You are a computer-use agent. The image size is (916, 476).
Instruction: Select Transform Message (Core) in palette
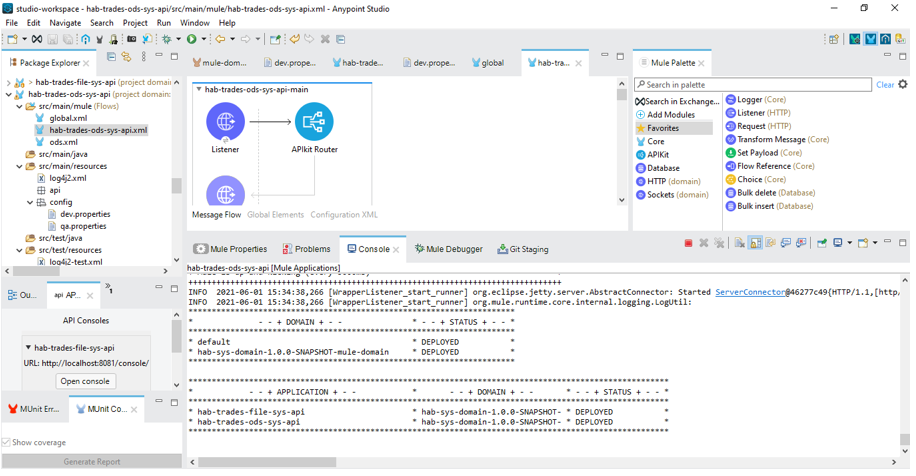point(778,139)
